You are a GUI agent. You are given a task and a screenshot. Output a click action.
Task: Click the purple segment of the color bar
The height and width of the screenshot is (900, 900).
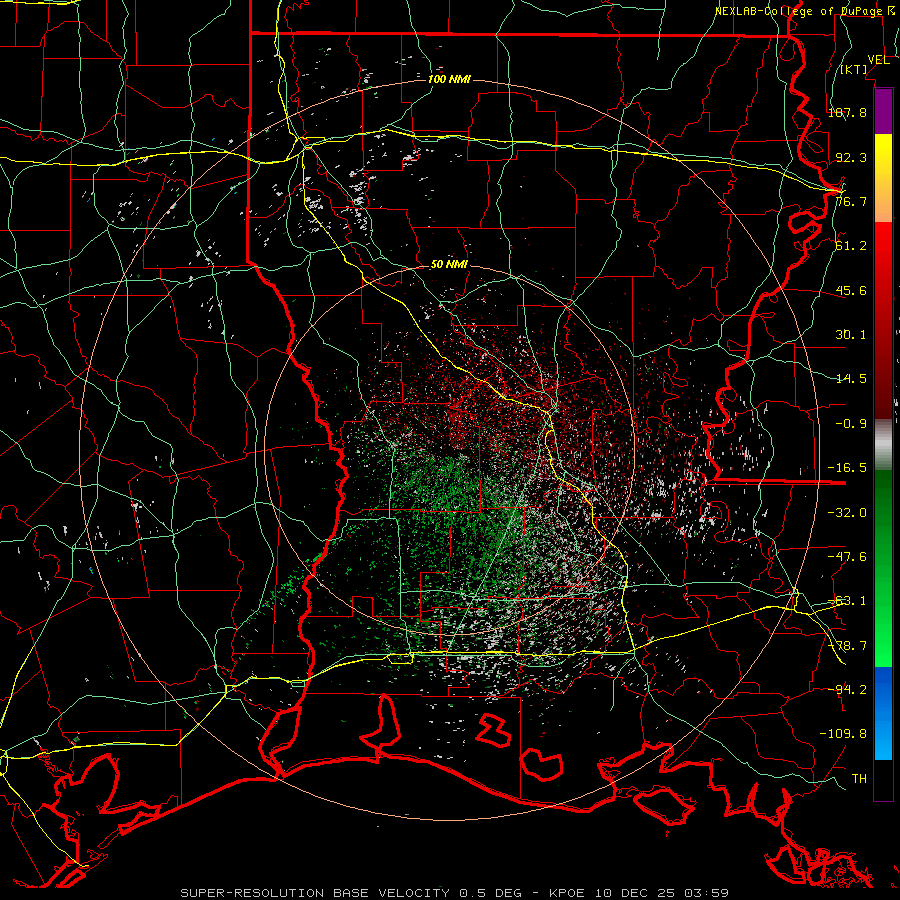tap(883, 111)
